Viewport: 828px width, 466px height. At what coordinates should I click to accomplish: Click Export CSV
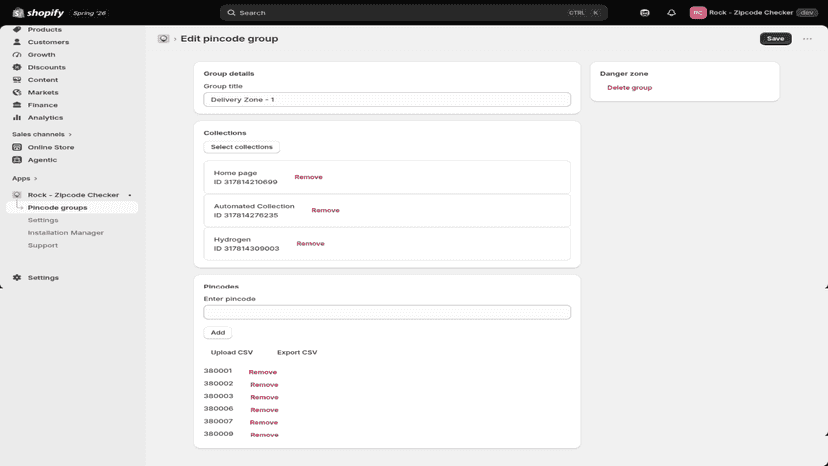pyautogui.click(x=297, y=352)
